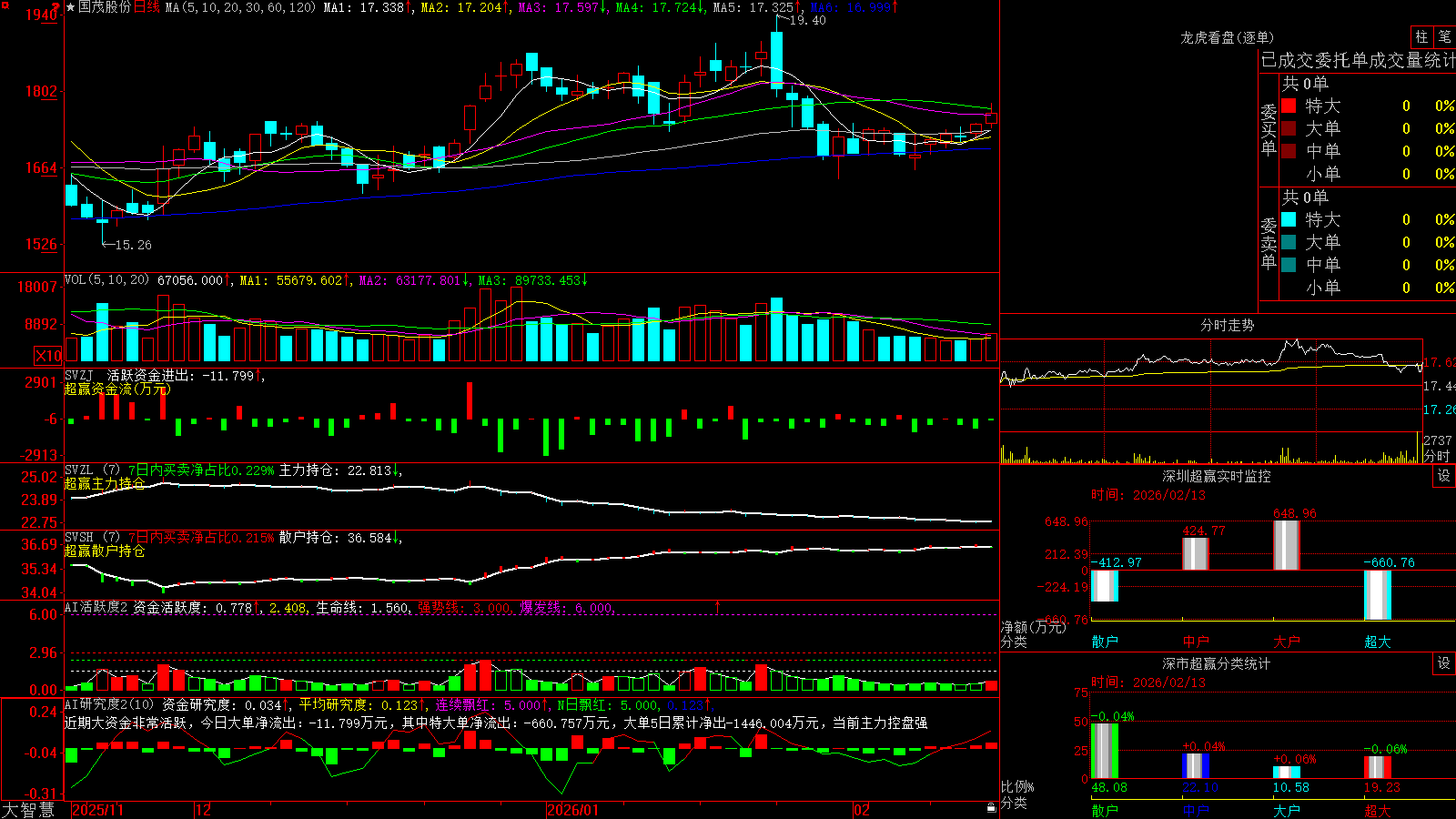The height and width of the screenshot is (819, 1456).
Task: Click the lock icon at the timeline's right end
Action: click(991, 808)
